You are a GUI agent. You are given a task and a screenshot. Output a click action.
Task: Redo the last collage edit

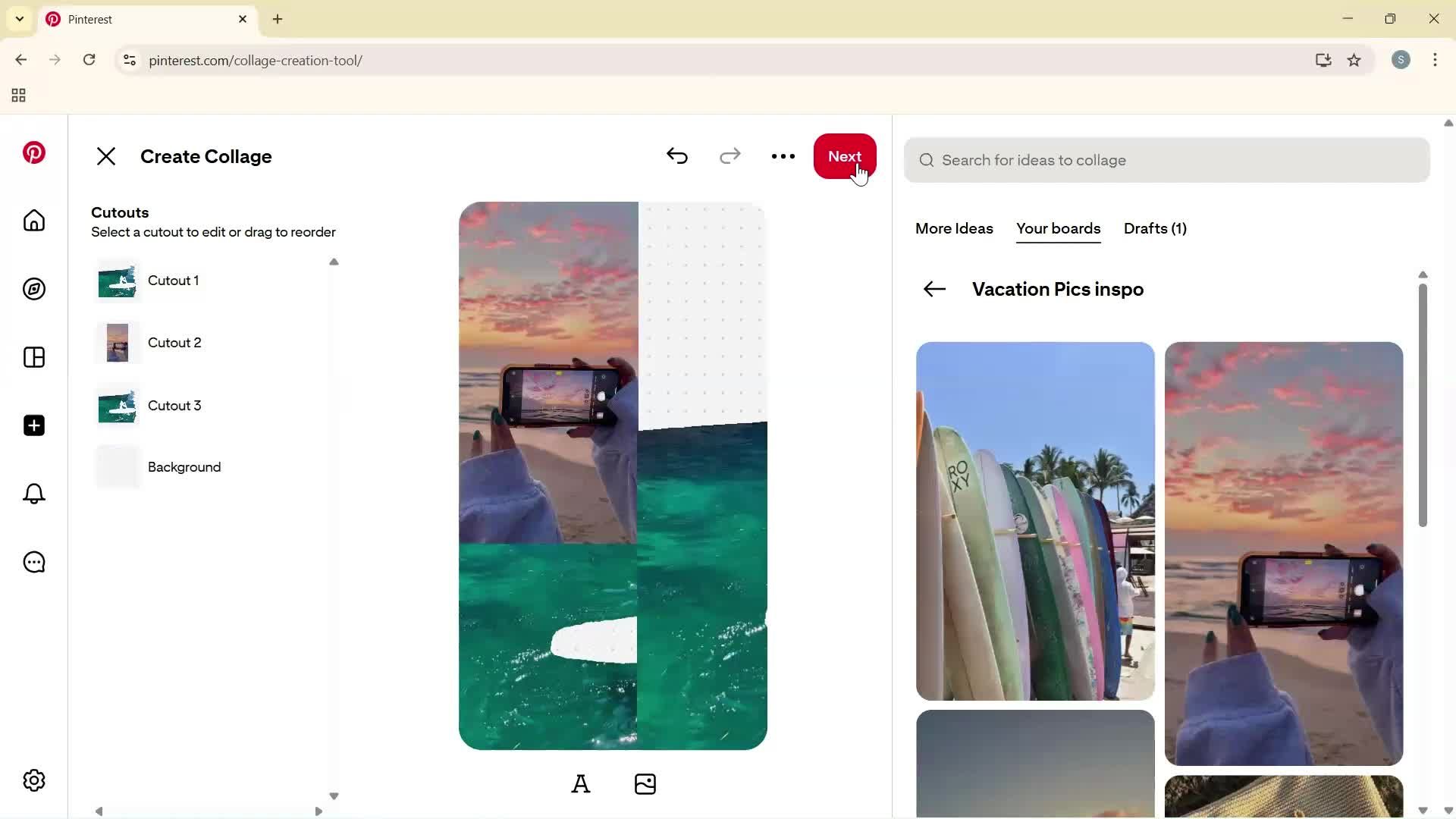click(730, 156)
